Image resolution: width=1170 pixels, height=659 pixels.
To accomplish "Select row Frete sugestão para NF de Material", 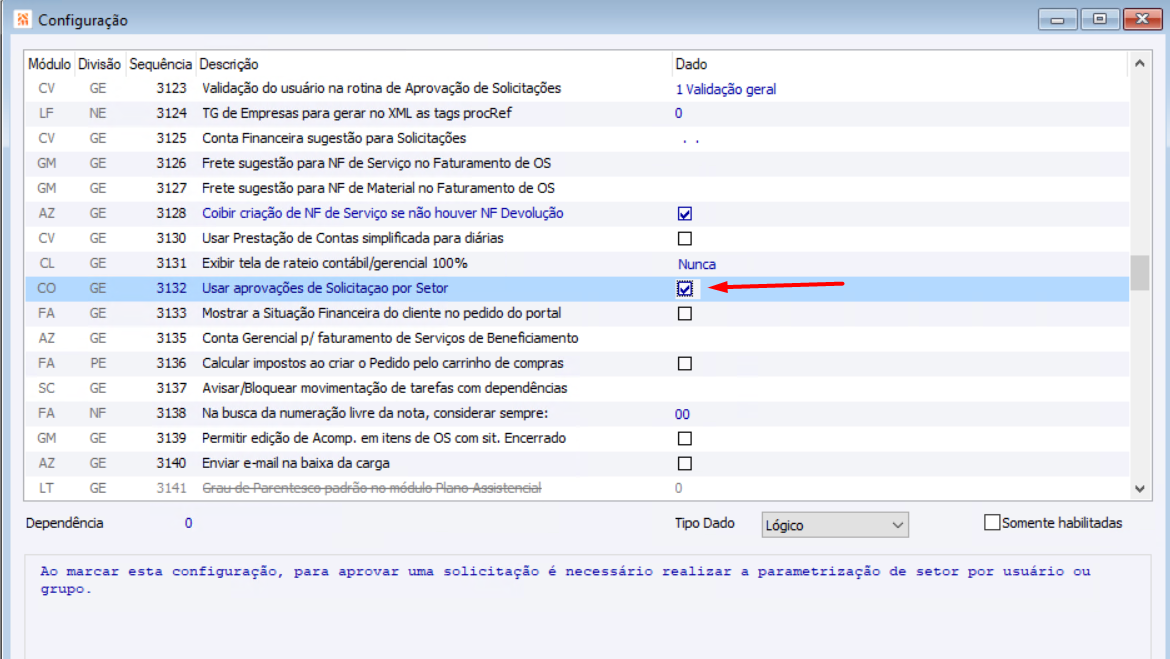I will 577,189.
